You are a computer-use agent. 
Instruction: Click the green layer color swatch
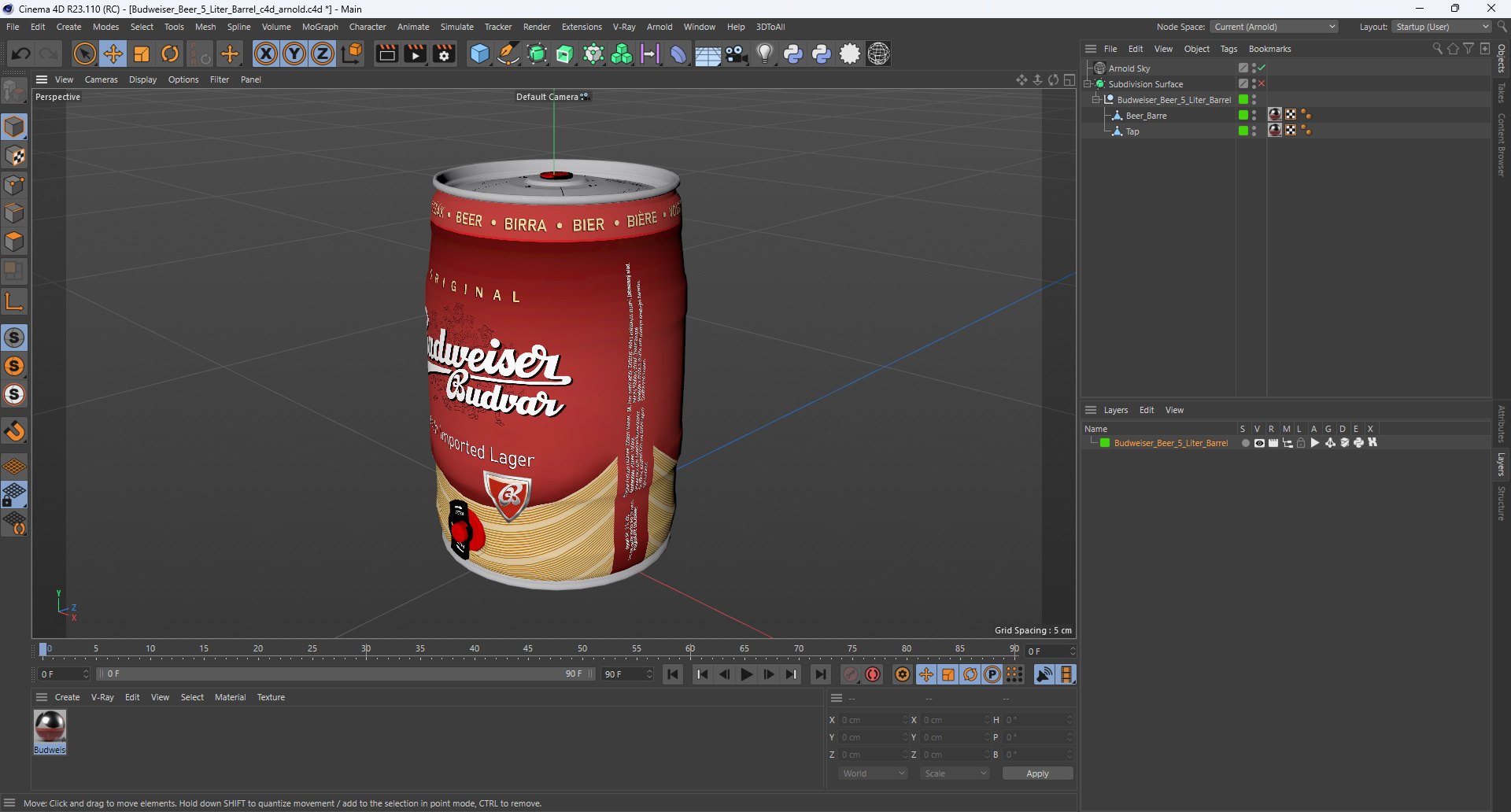click(1105, 443)
